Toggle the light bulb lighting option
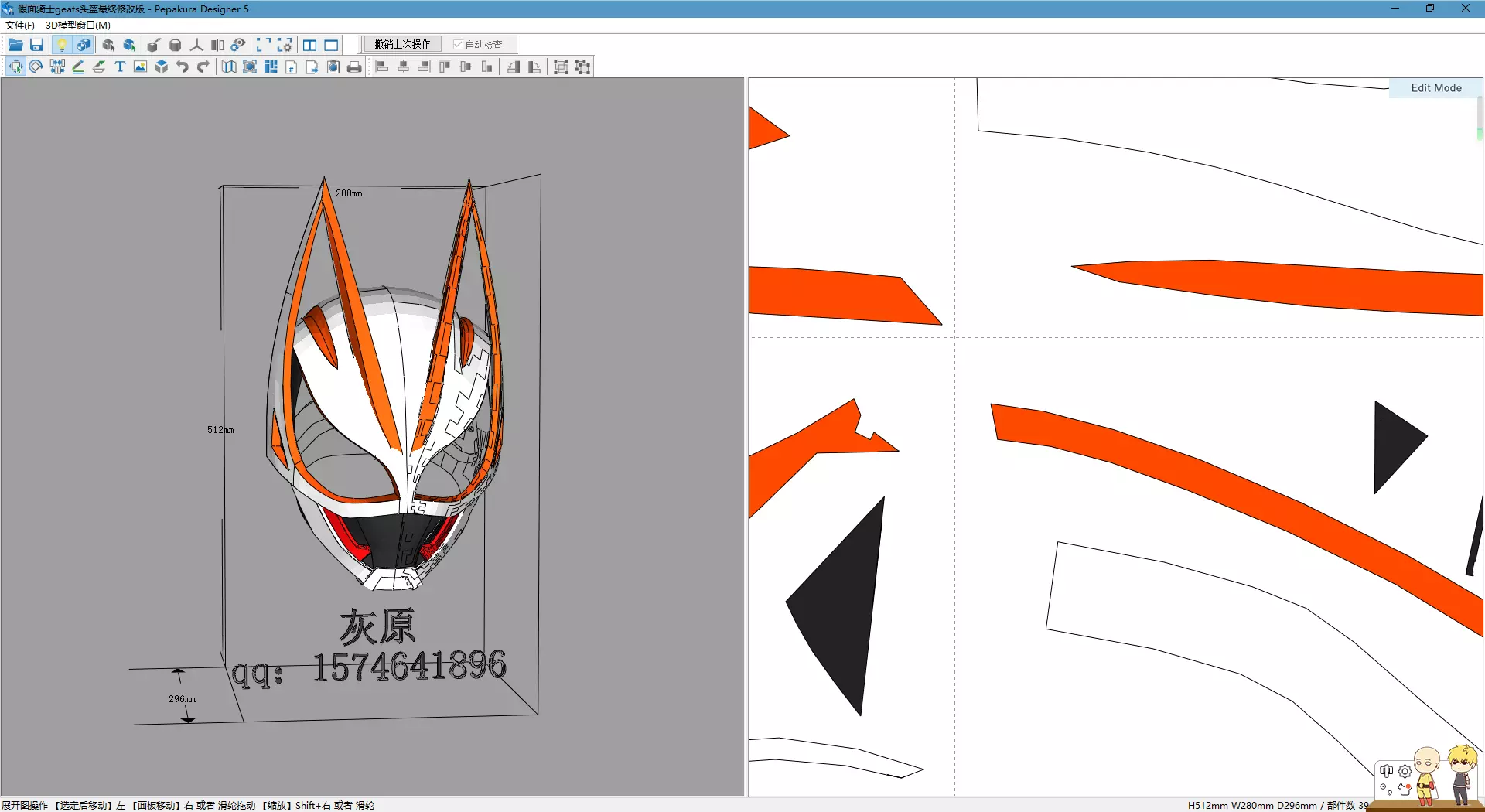This screenshot has height=812, width=1485. tap(62, 45)
